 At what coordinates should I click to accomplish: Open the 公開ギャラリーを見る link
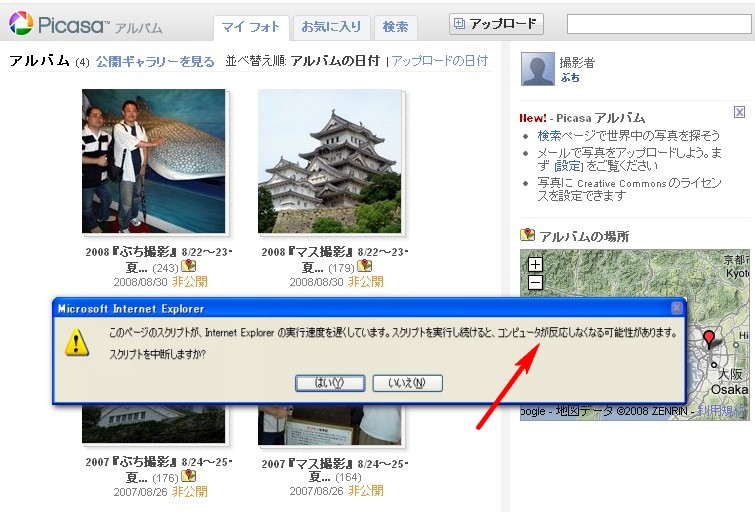(x=155, y=61)
